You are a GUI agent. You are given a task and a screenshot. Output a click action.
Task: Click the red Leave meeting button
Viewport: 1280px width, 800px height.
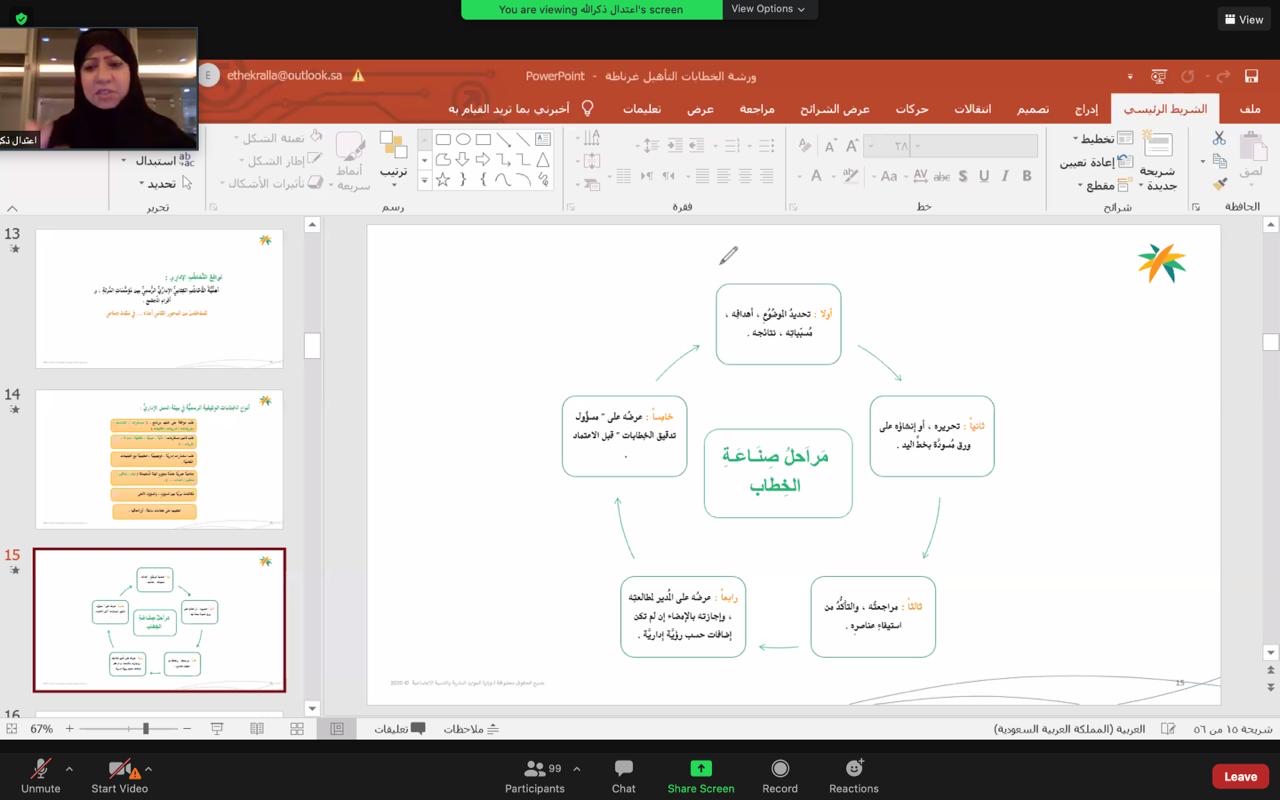[1240, 776]
